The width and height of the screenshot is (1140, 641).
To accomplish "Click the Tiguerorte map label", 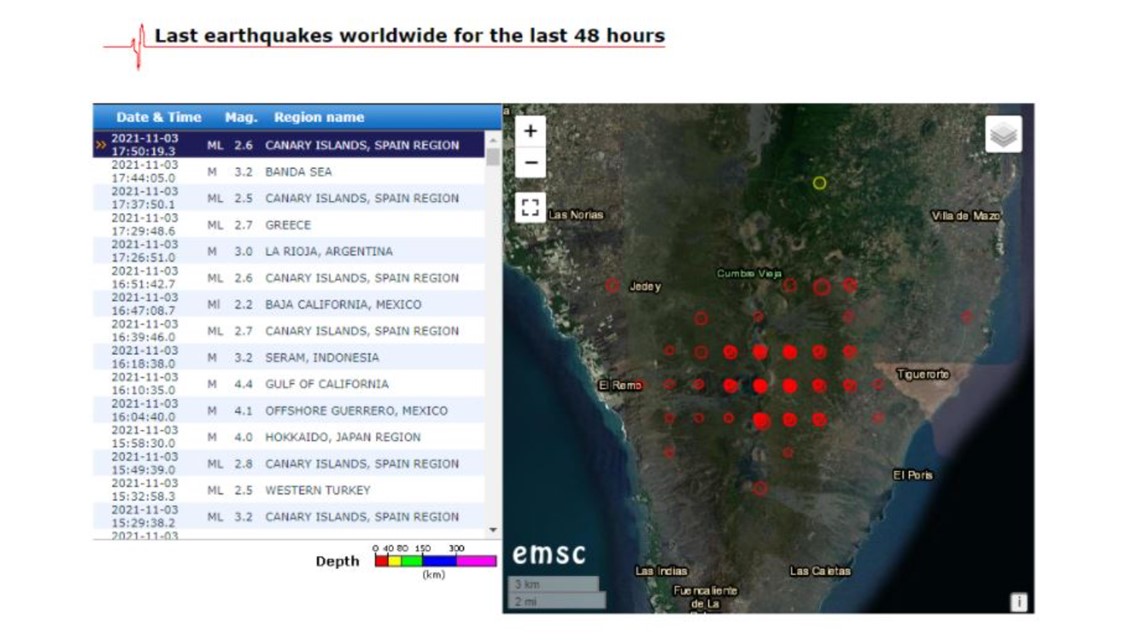I will coord(923,374).
